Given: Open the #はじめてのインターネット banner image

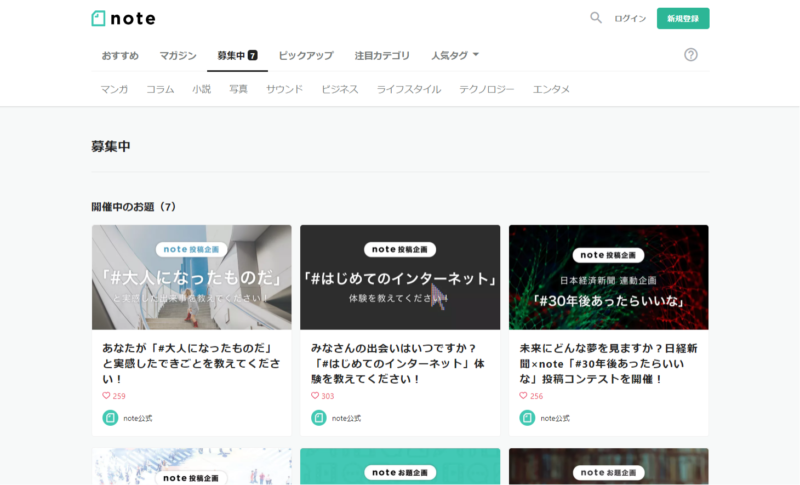Looking at the screenshot, I should coord(400,277).
